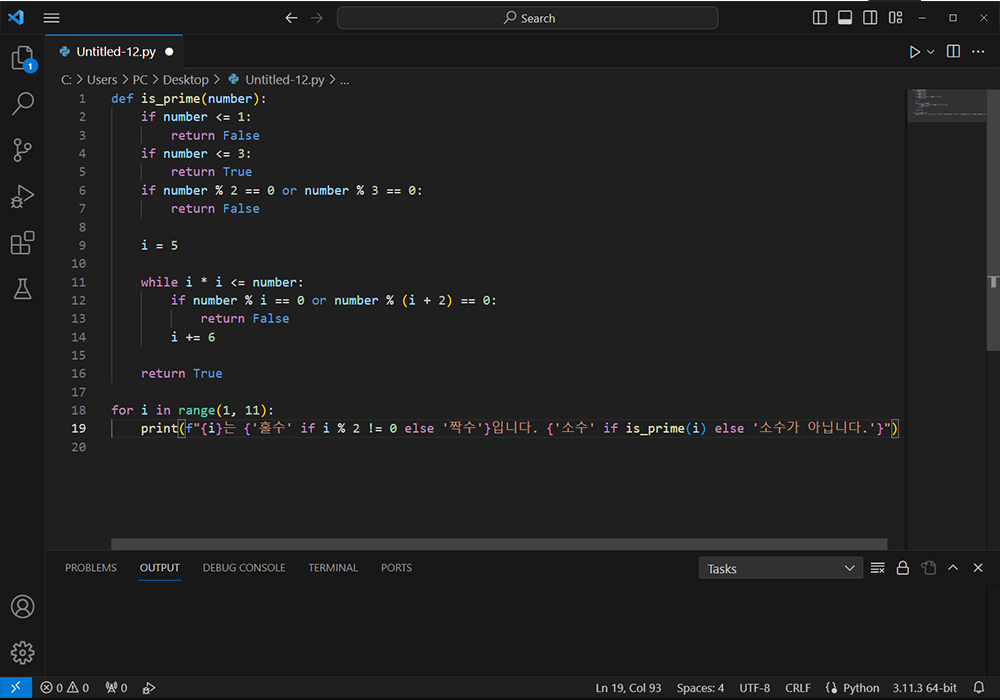Expand the PC breadcrumb segment

(x=140, y=80)
